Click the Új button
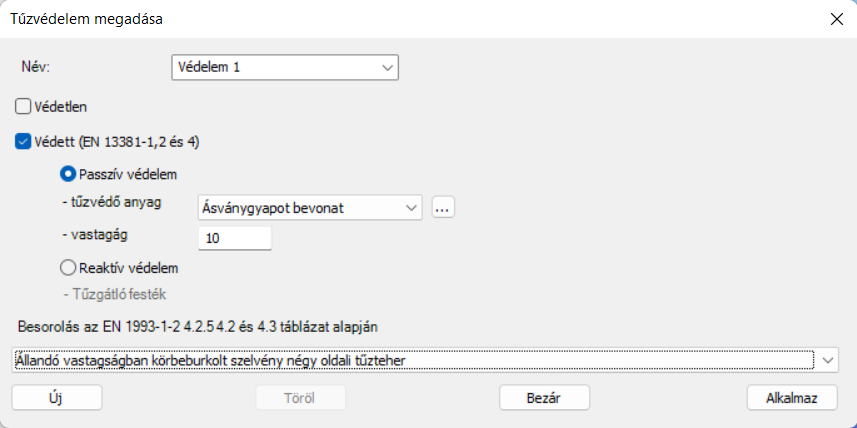857x428 pixels. point(56,397)
